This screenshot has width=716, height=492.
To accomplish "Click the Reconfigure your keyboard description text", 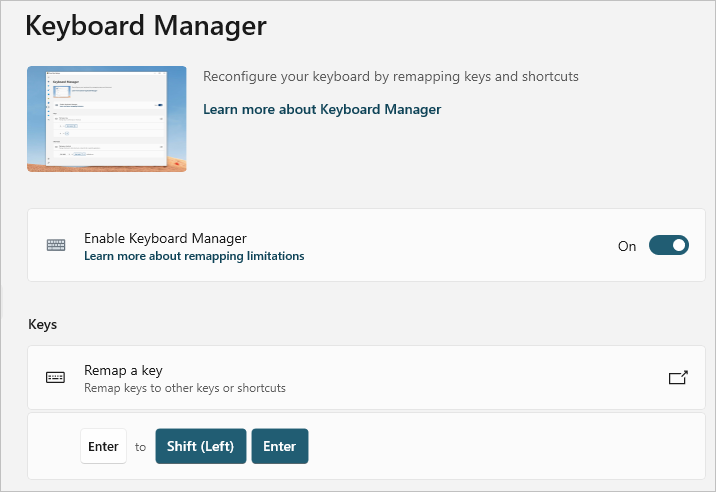I will click(x=391, y=76).
